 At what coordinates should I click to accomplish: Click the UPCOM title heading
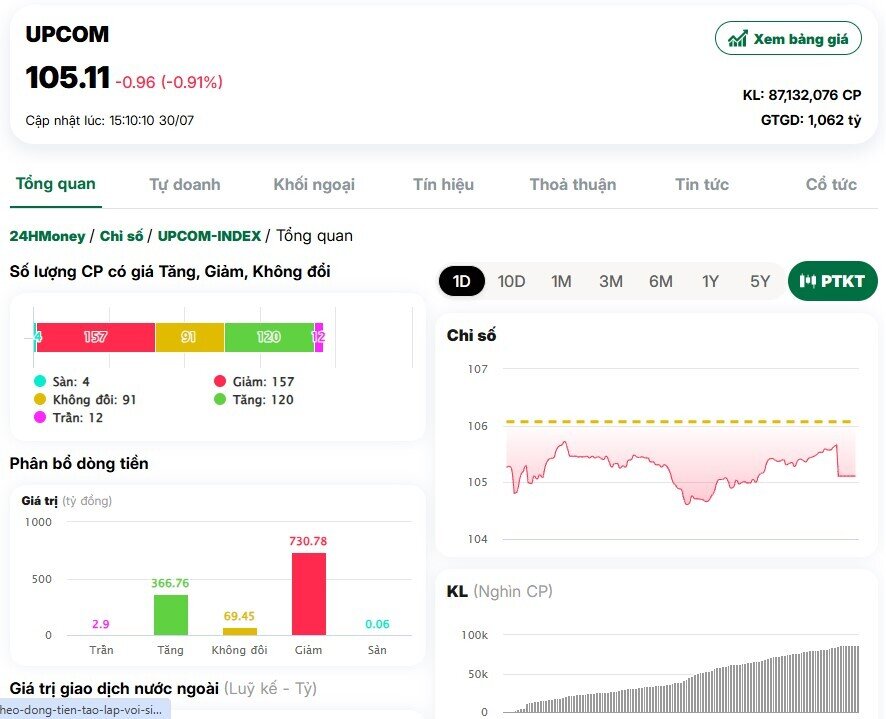click(67, 34)
